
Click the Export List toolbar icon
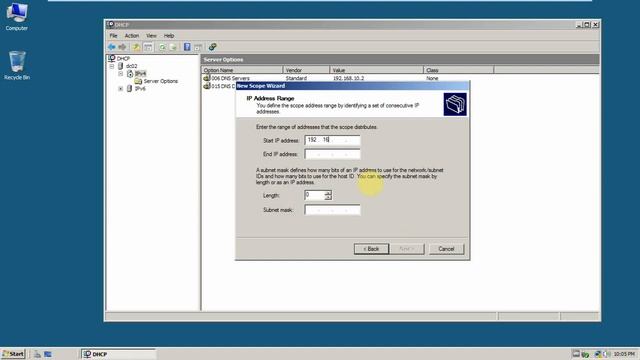[x=173, y=47]
